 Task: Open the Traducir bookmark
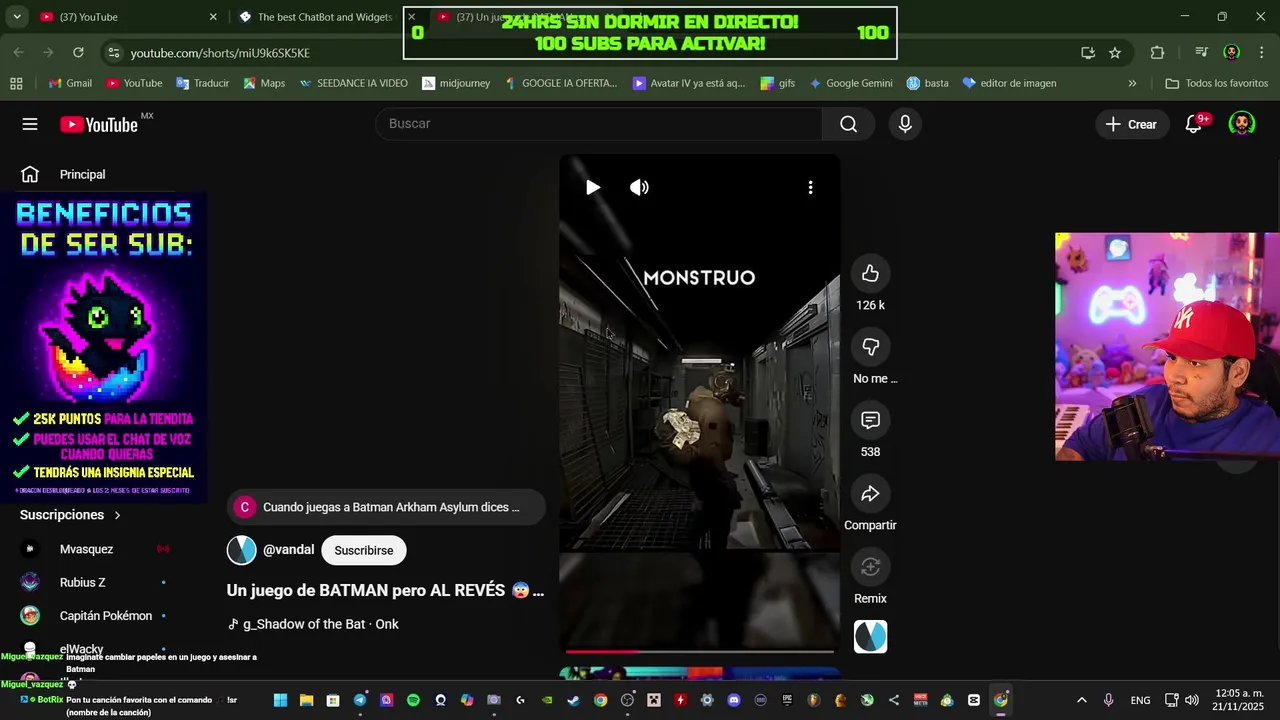203,83
